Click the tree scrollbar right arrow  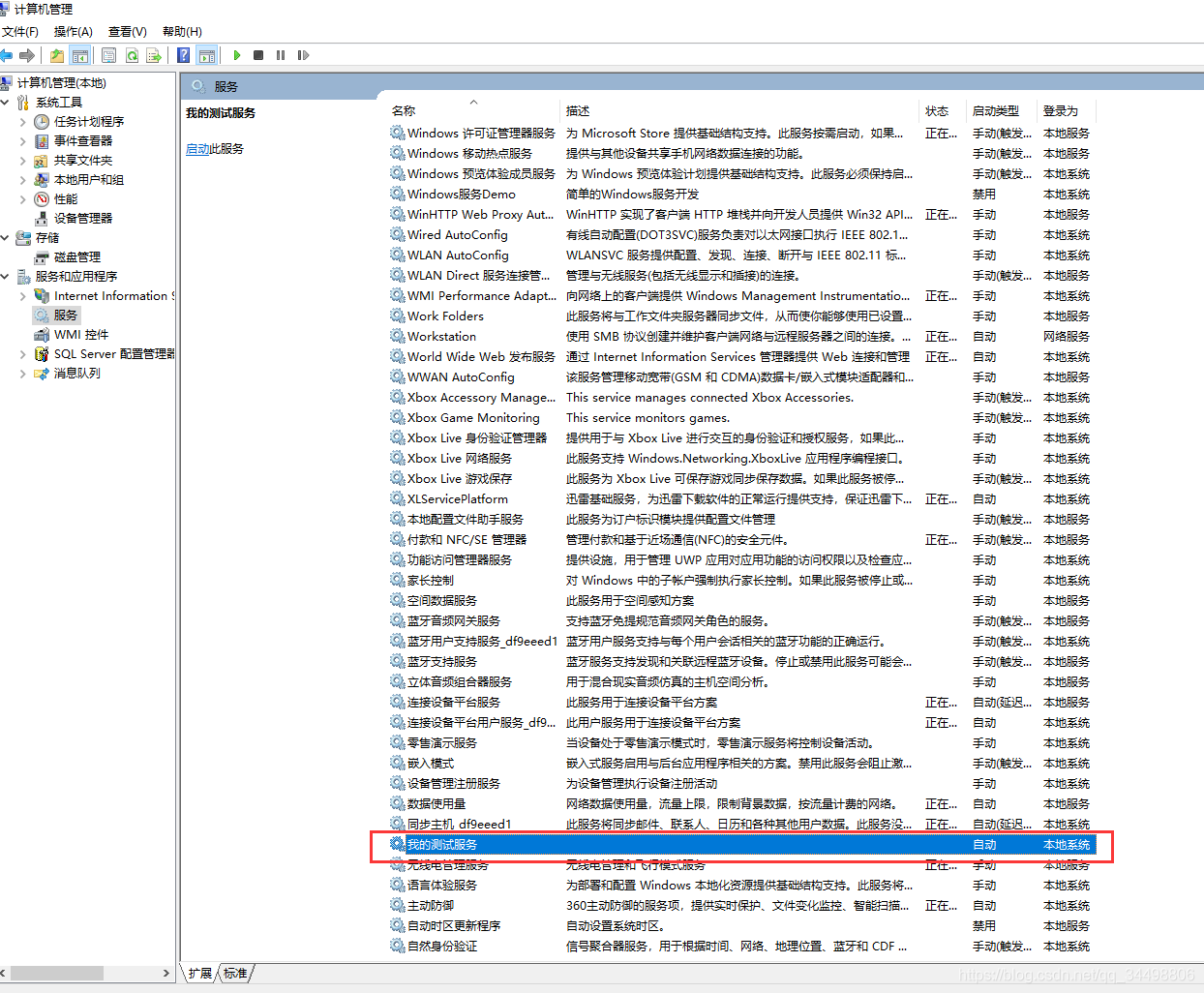click(x=166, y=973)
